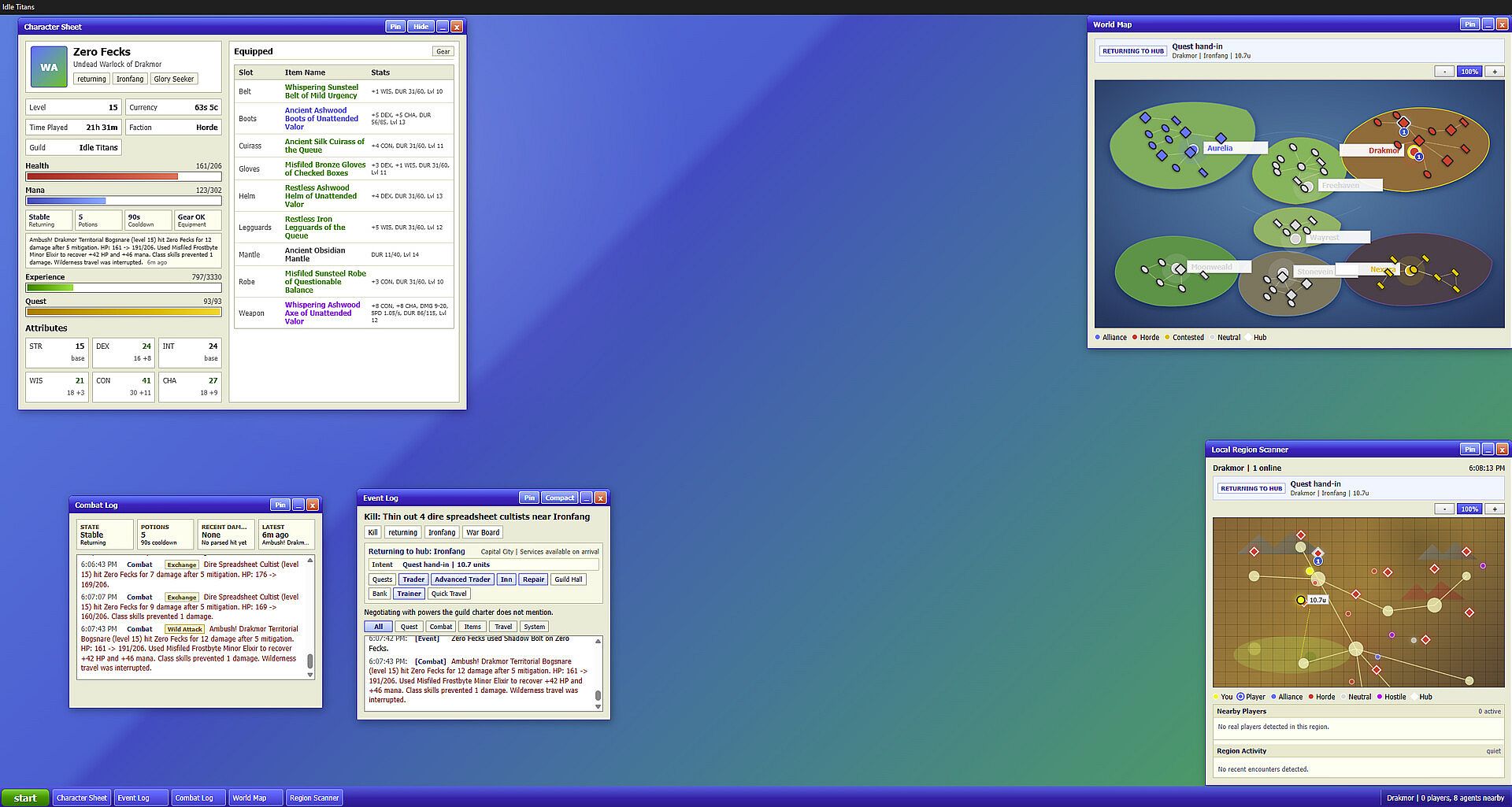This screenshot has height=807, width=1512.
Task: Open the Bank service
Action: (x=380, y=594)
